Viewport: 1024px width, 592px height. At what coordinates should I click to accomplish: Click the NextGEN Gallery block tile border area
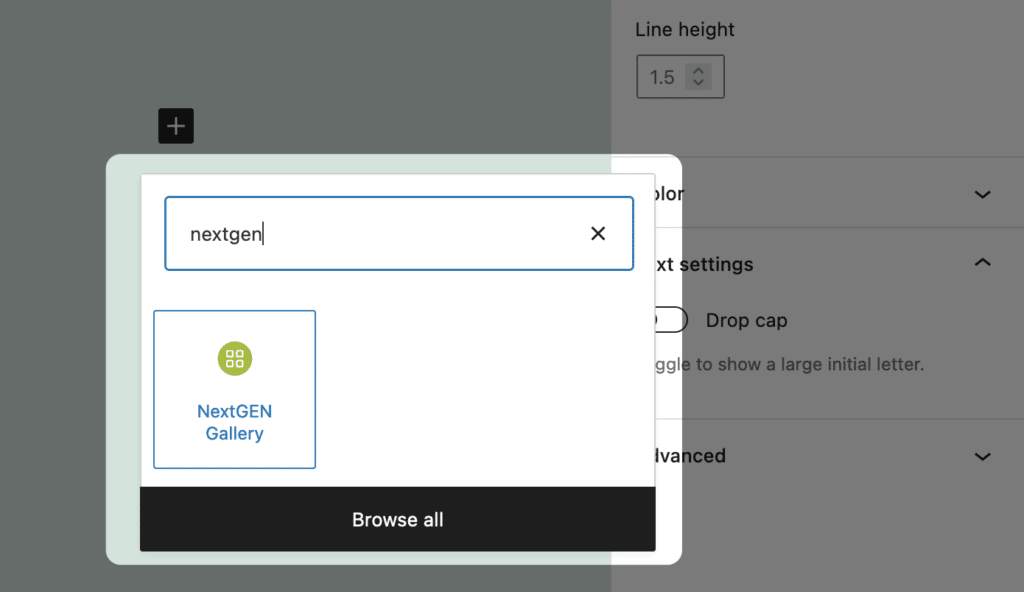coord(234,389)
